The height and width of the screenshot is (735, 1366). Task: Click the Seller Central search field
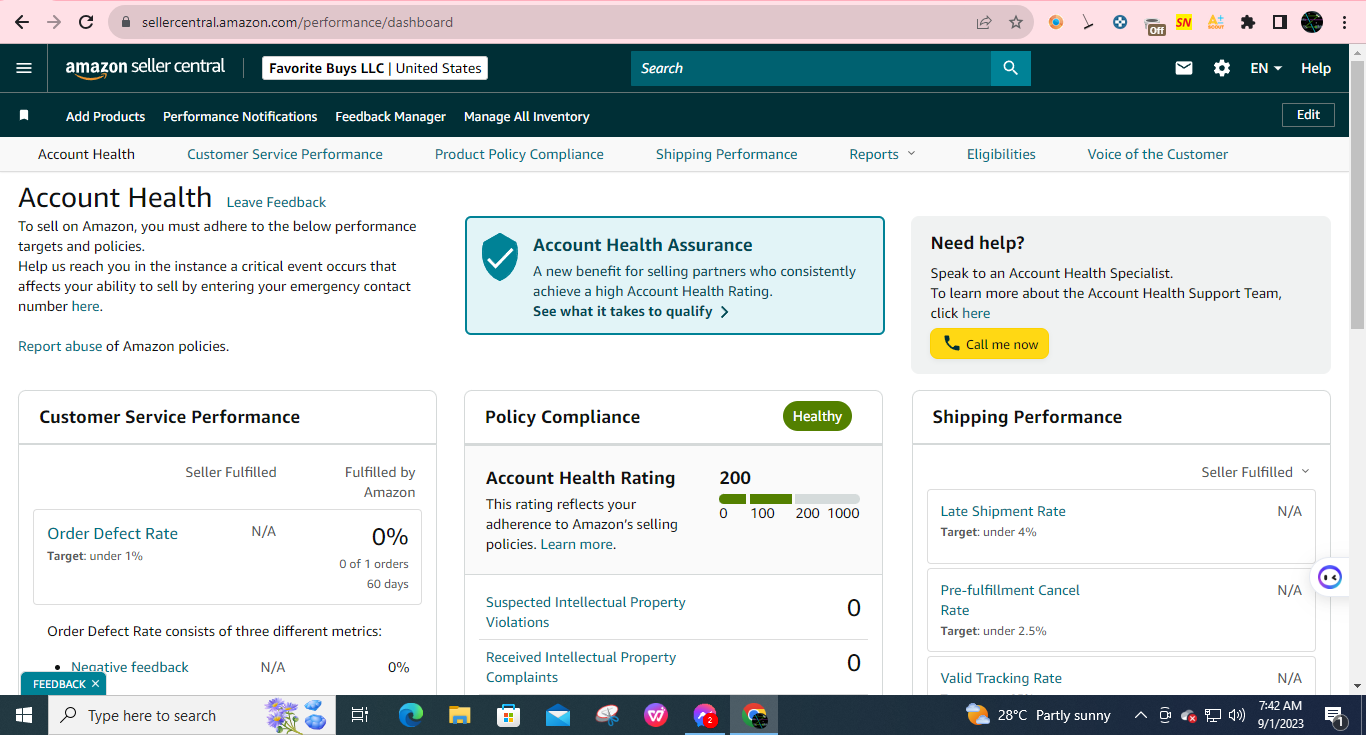point(811,68)
